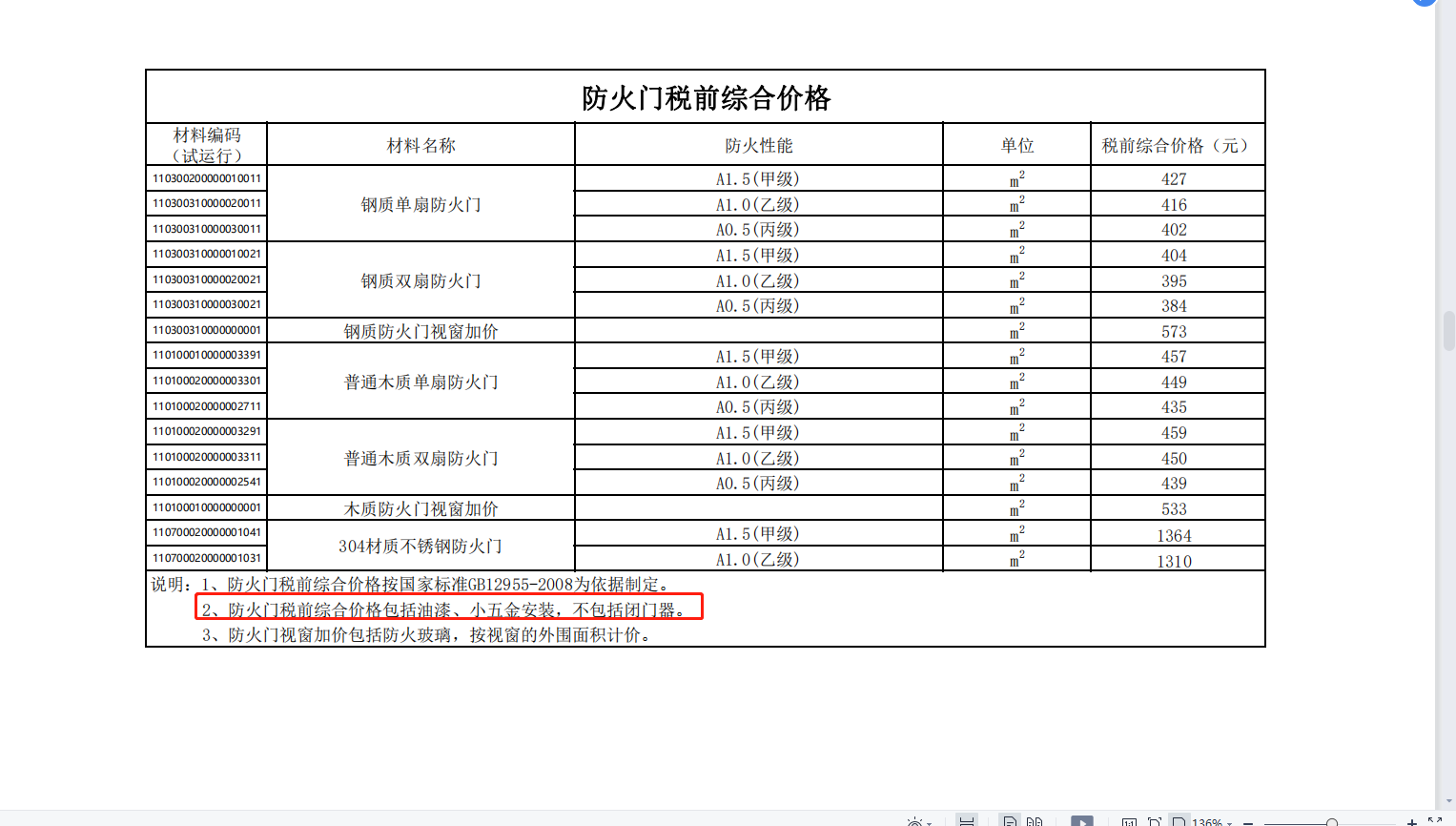Click material code 110100010000003391

[x=207, y=355]
